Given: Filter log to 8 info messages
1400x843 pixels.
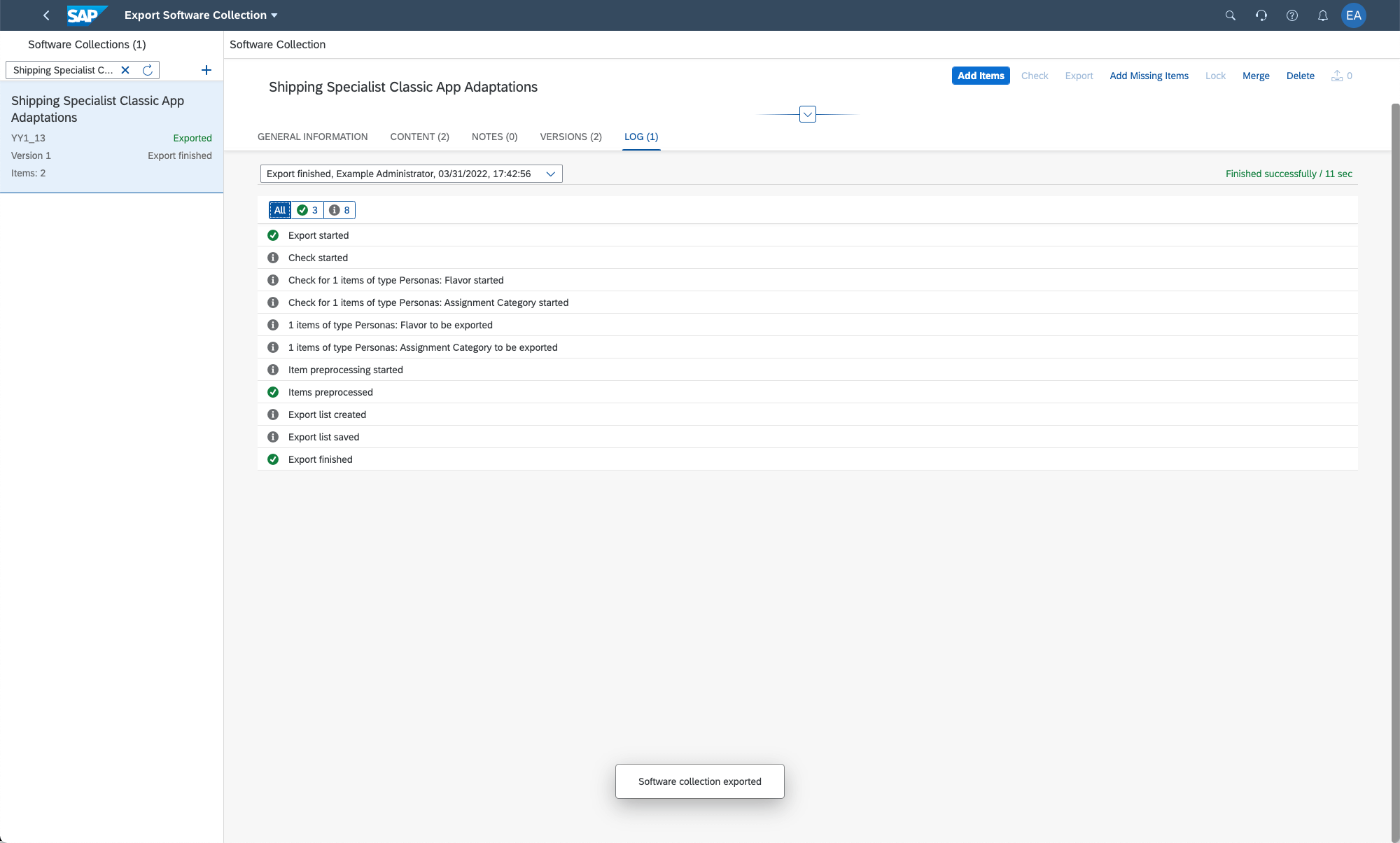Looking at the screenshot, I should (x=339, y=210).
